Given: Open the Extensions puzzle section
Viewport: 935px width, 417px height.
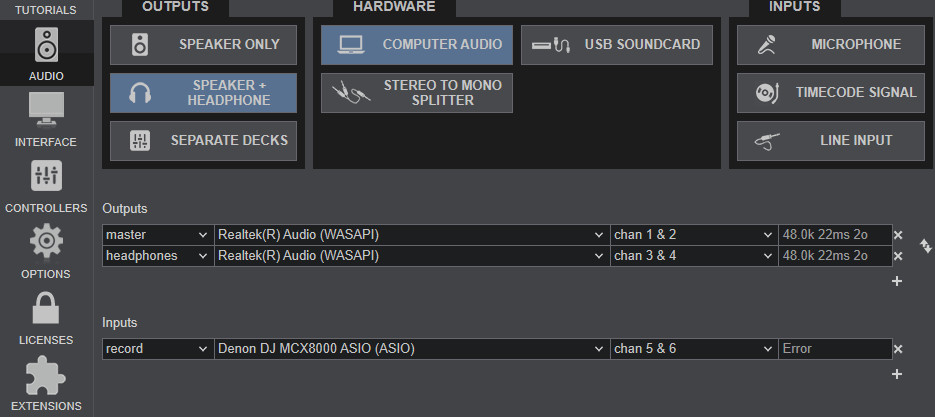Looking at the screenshot, I should 46,385.
